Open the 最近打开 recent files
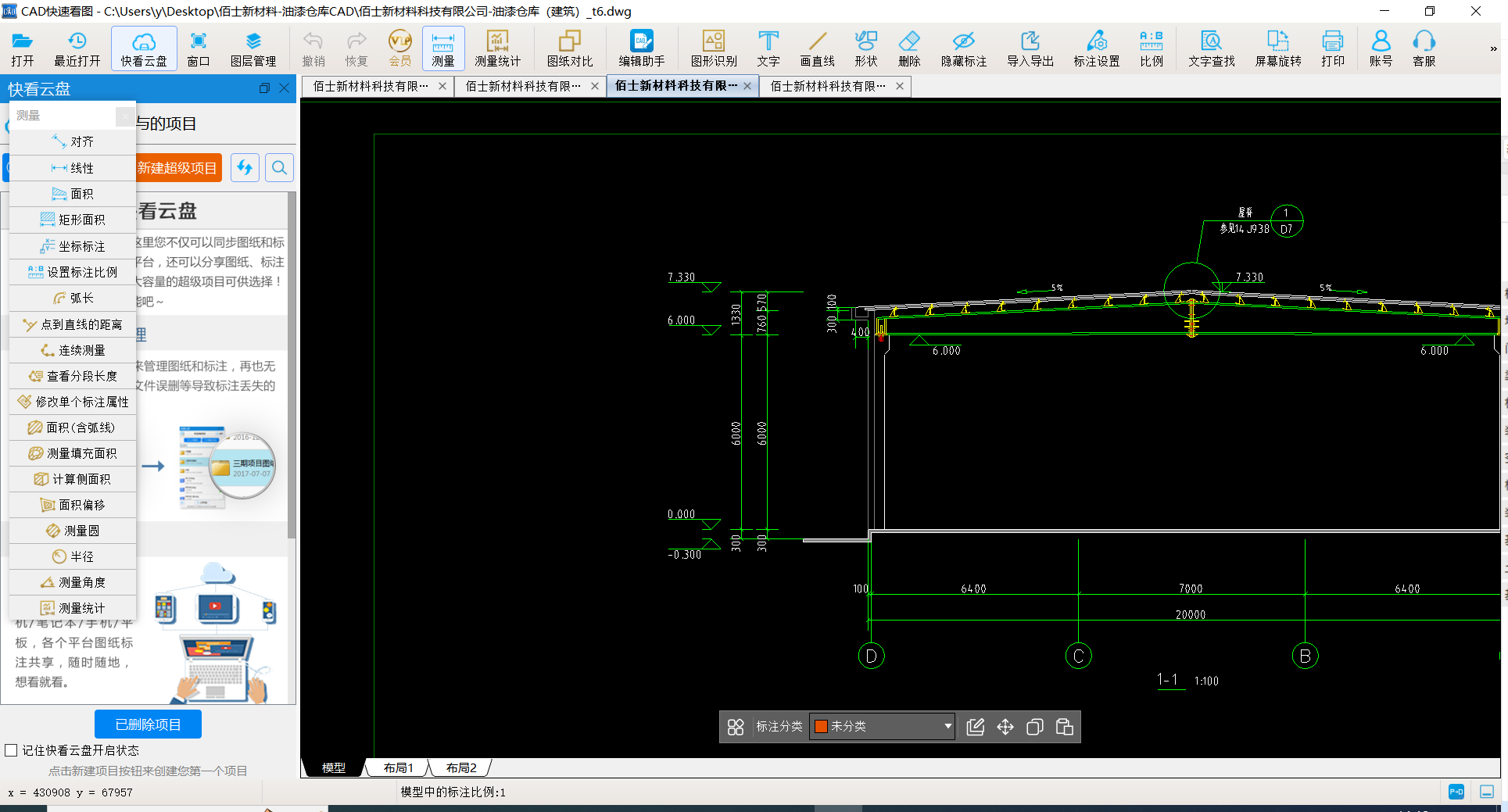1508x812 pixels. click(x=77, y=48)
